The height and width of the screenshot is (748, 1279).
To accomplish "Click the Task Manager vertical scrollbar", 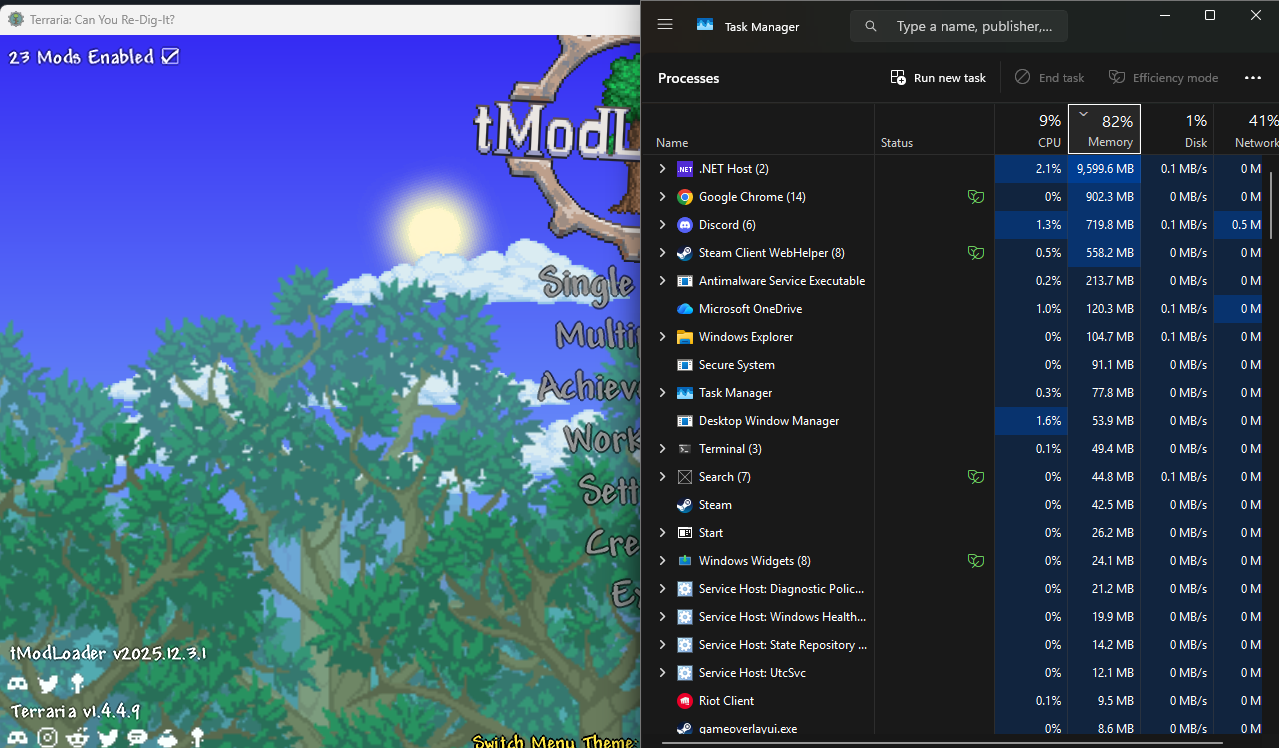I will coord(1272,205).
